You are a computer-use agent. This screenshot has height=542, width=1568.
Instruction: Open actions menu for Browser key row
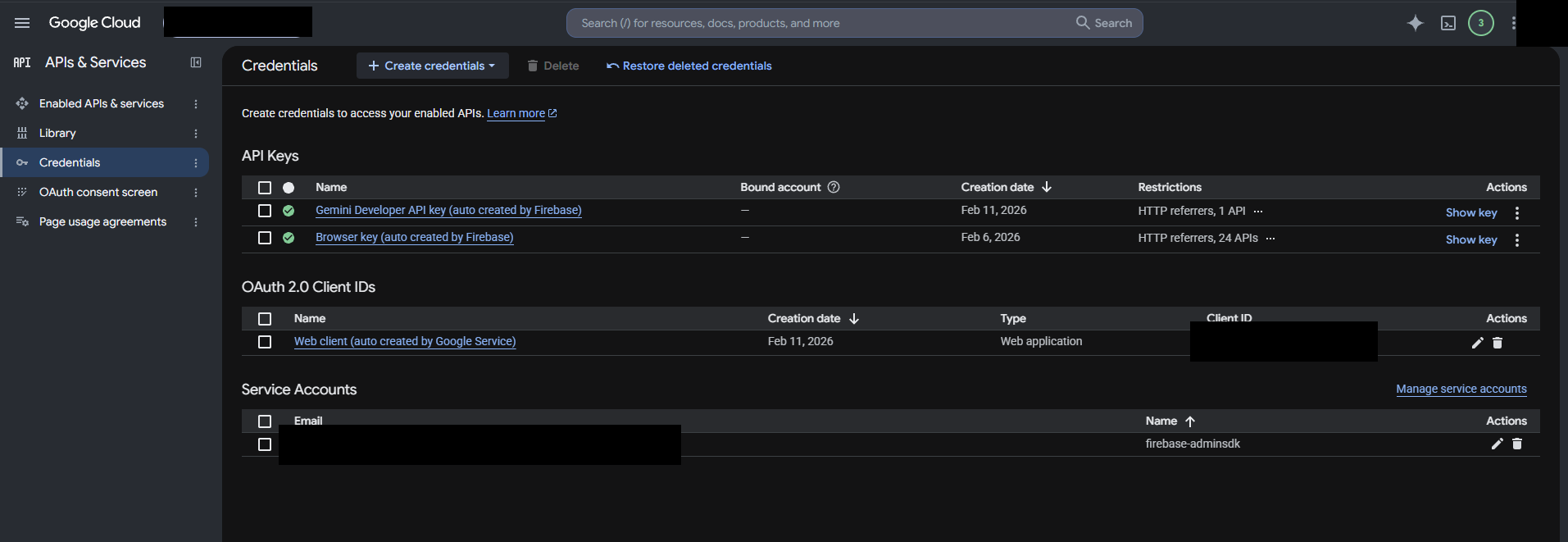pyautogui.click(x=1517, y=240)
